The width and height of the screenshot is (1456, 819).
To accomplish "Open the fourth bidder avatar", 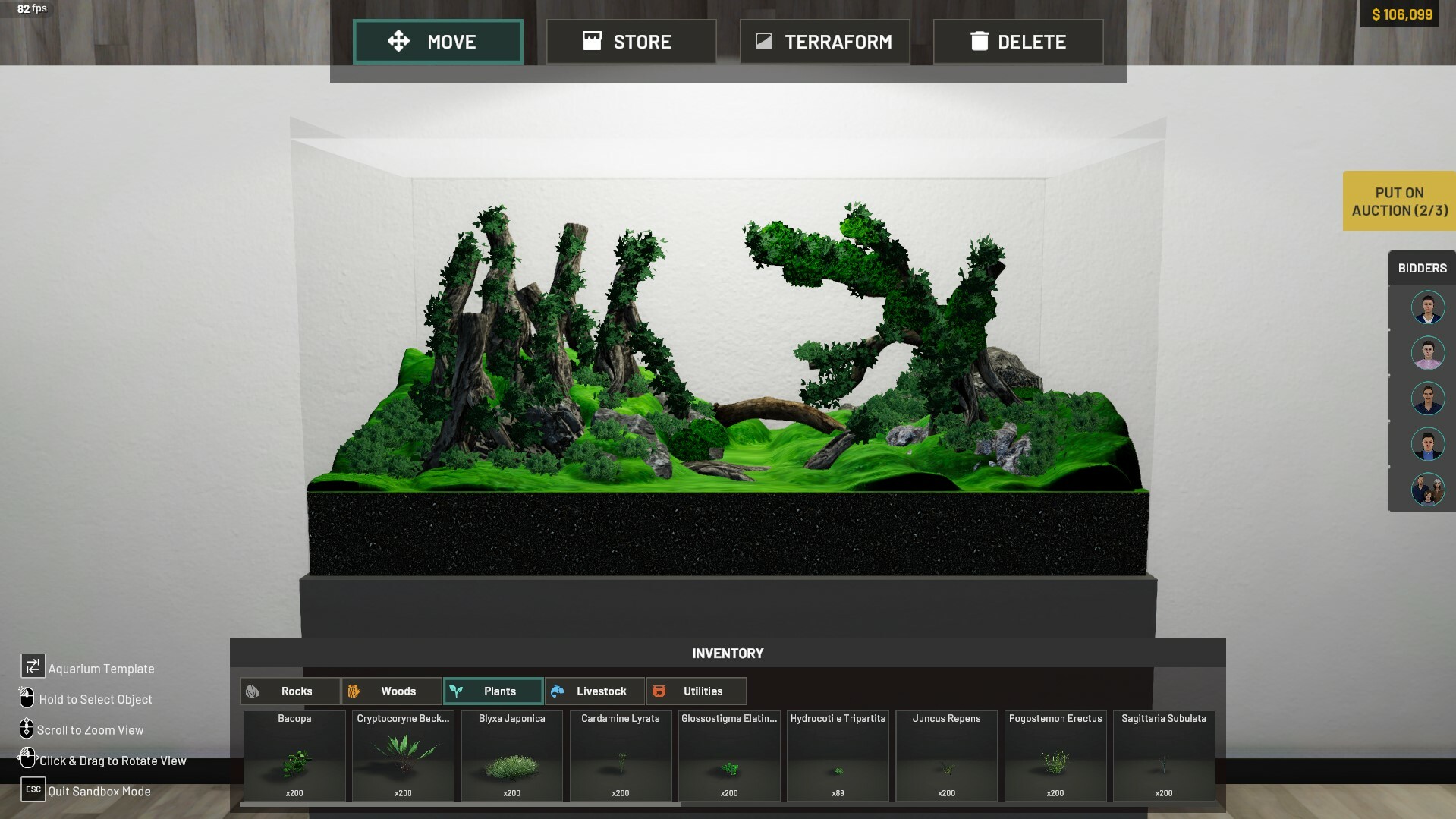I will coord(1427,444).
